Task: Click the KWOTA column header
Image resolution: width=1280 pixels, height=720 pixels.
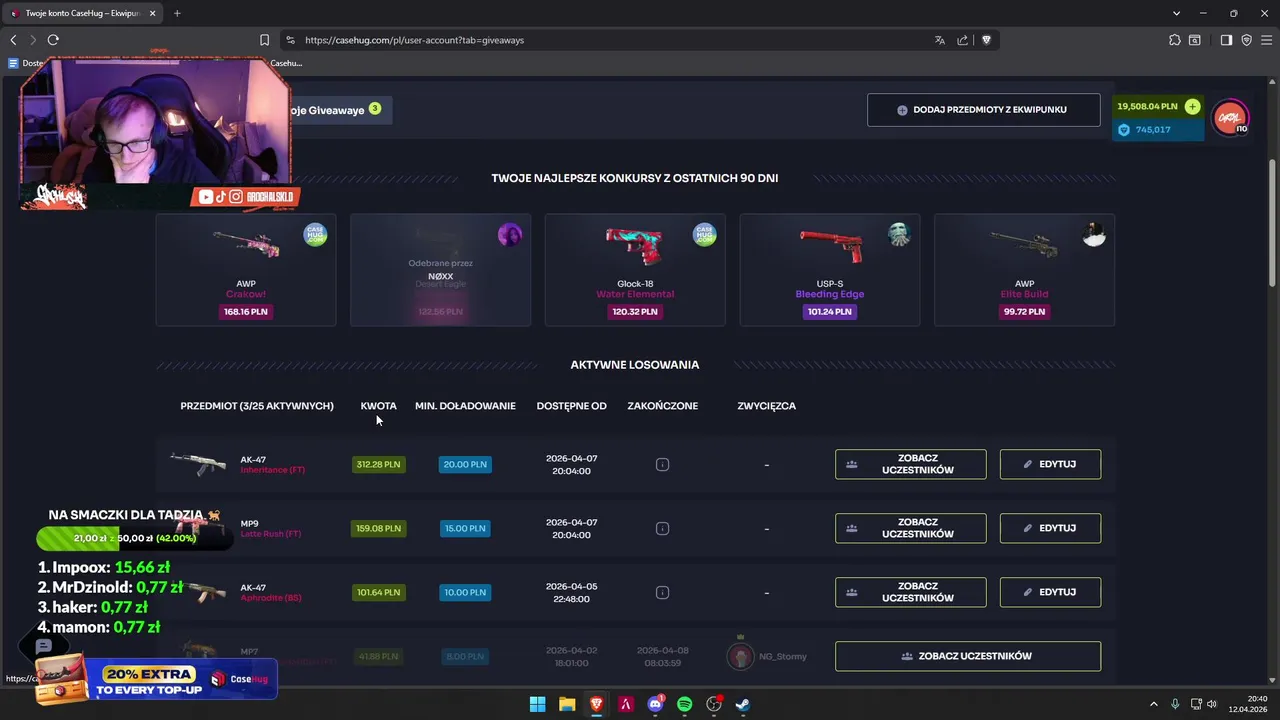Action: [x=378, y=406]
